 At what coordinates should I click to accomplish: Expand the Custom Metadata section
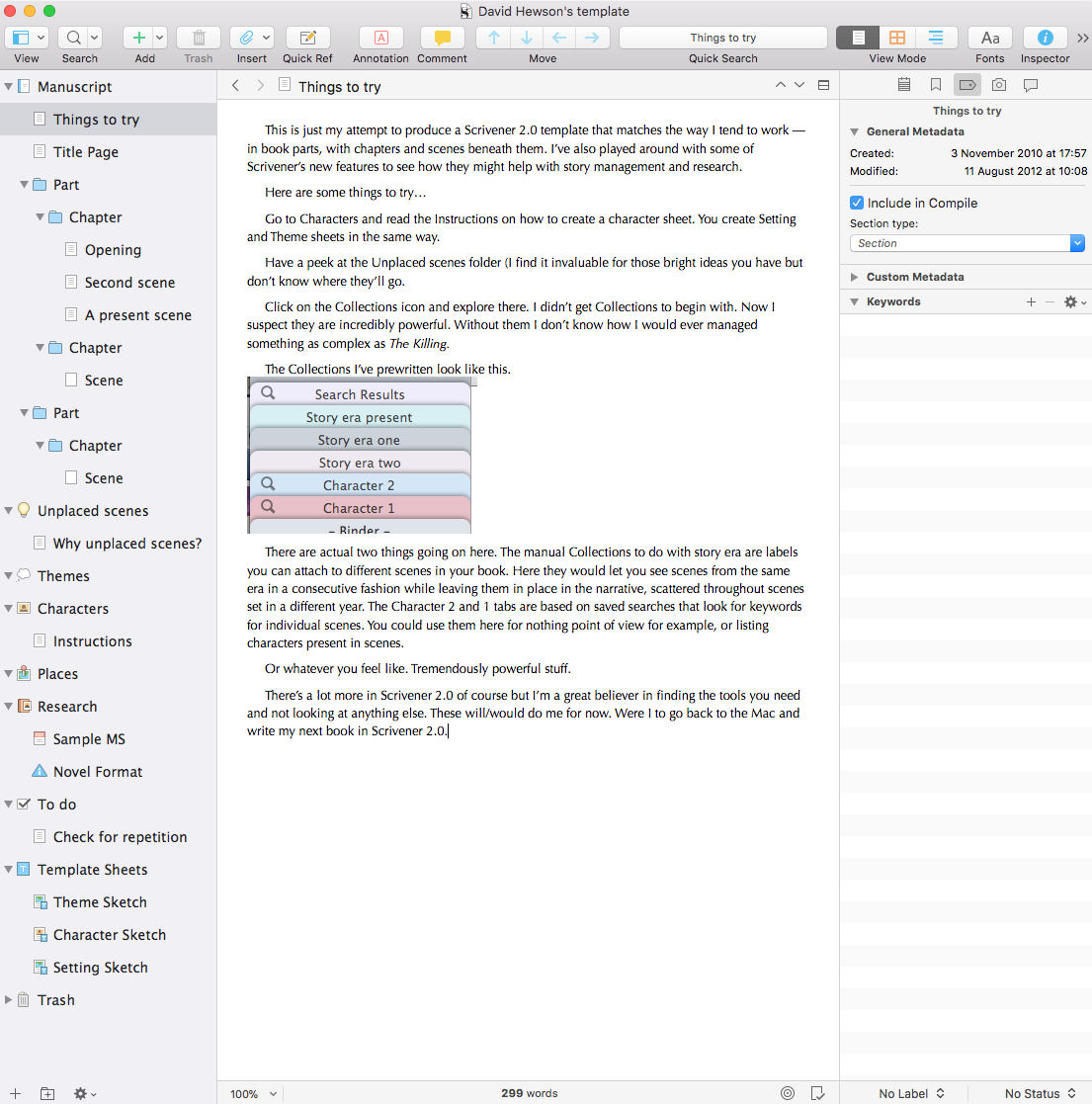[x=854, y=277]
